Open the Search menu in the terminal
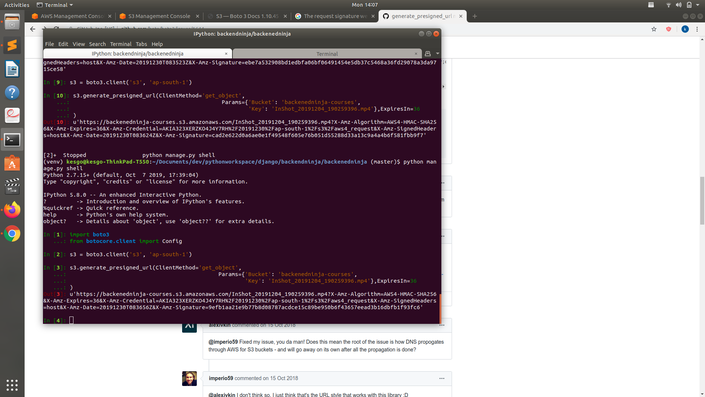Image resolution: width=705 pixels, height=397 pixels. pyautogui.click(x=97, y=44)
